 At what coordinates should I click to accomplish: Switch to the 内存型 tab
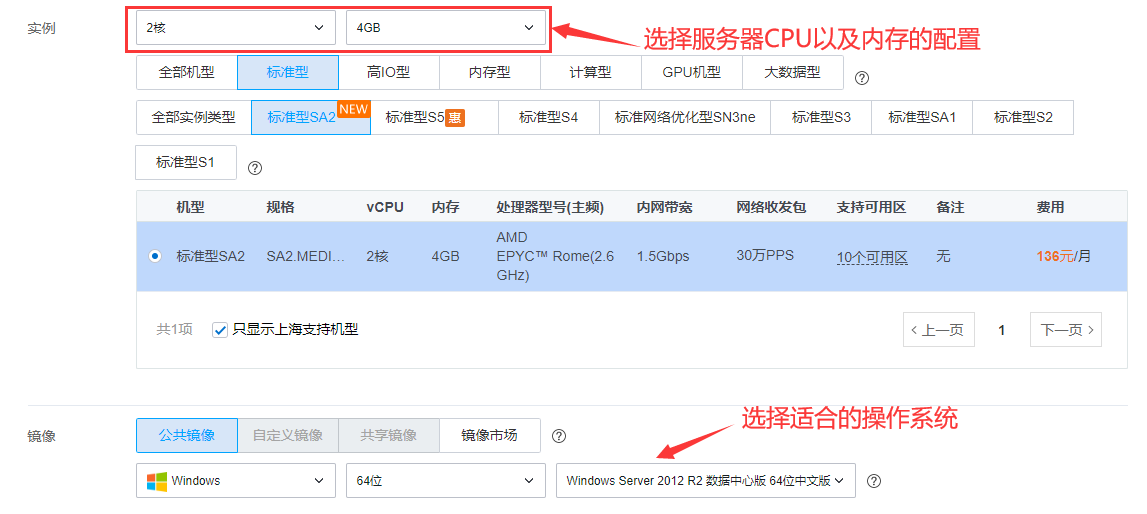tap(489, 72)
